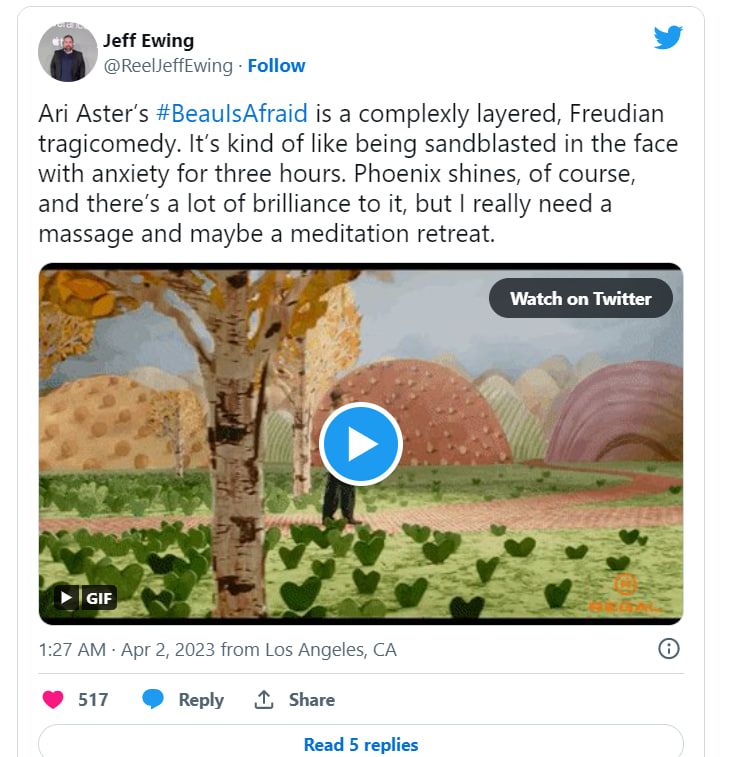Follow @ReelJeffEwing via the Follow link
Image resolution: width=739 pixels, height=757 pixels.
pos(276,66)
